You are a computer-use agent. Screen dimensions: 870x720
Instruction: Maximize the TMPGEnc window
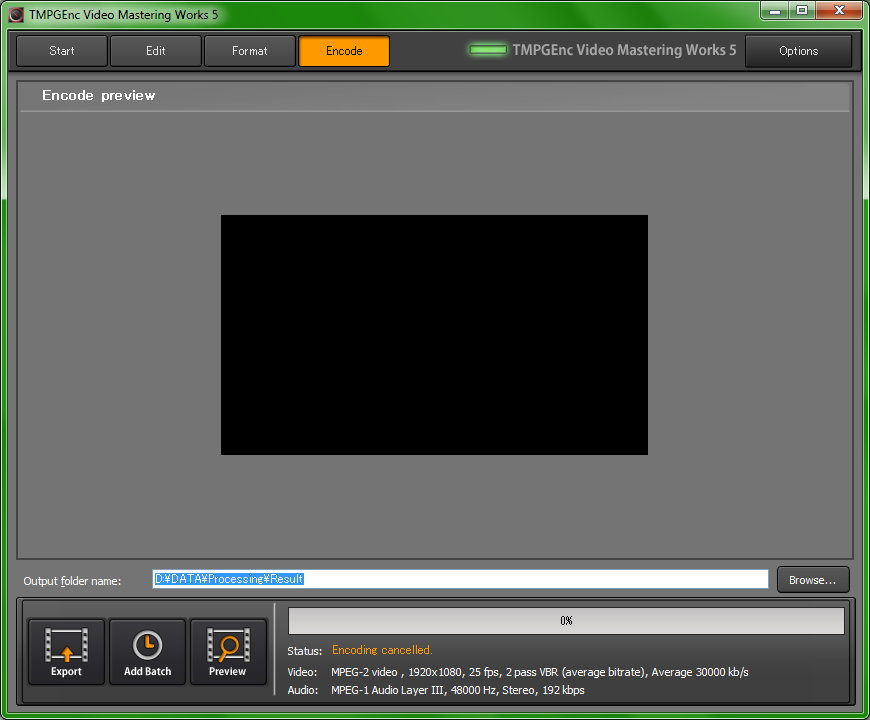coord(802,11)
